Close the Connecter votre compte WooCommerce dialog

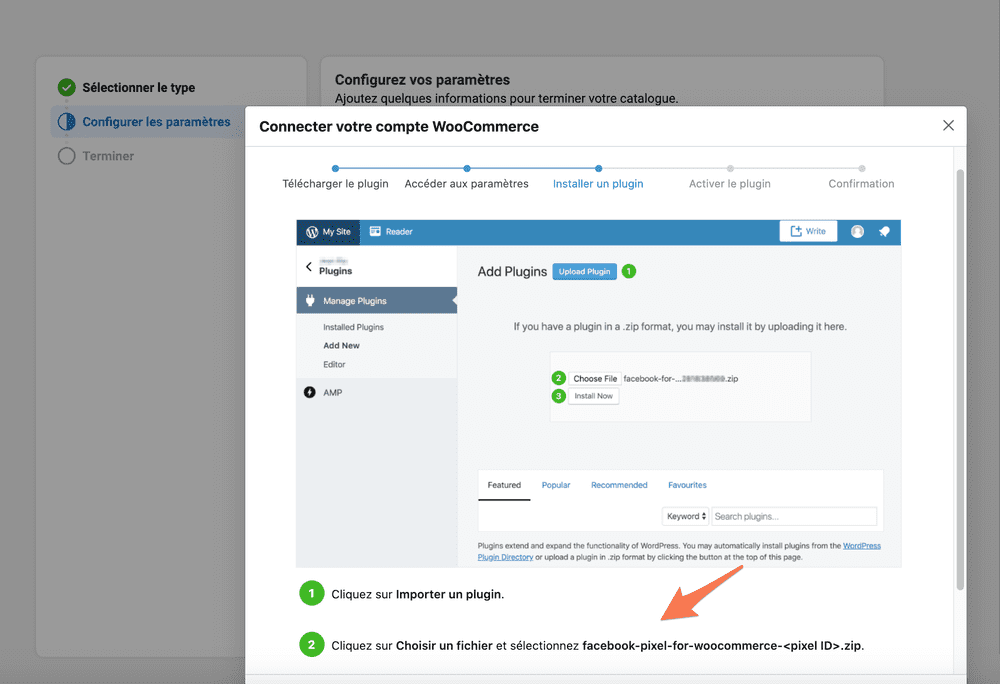[948, 126]
